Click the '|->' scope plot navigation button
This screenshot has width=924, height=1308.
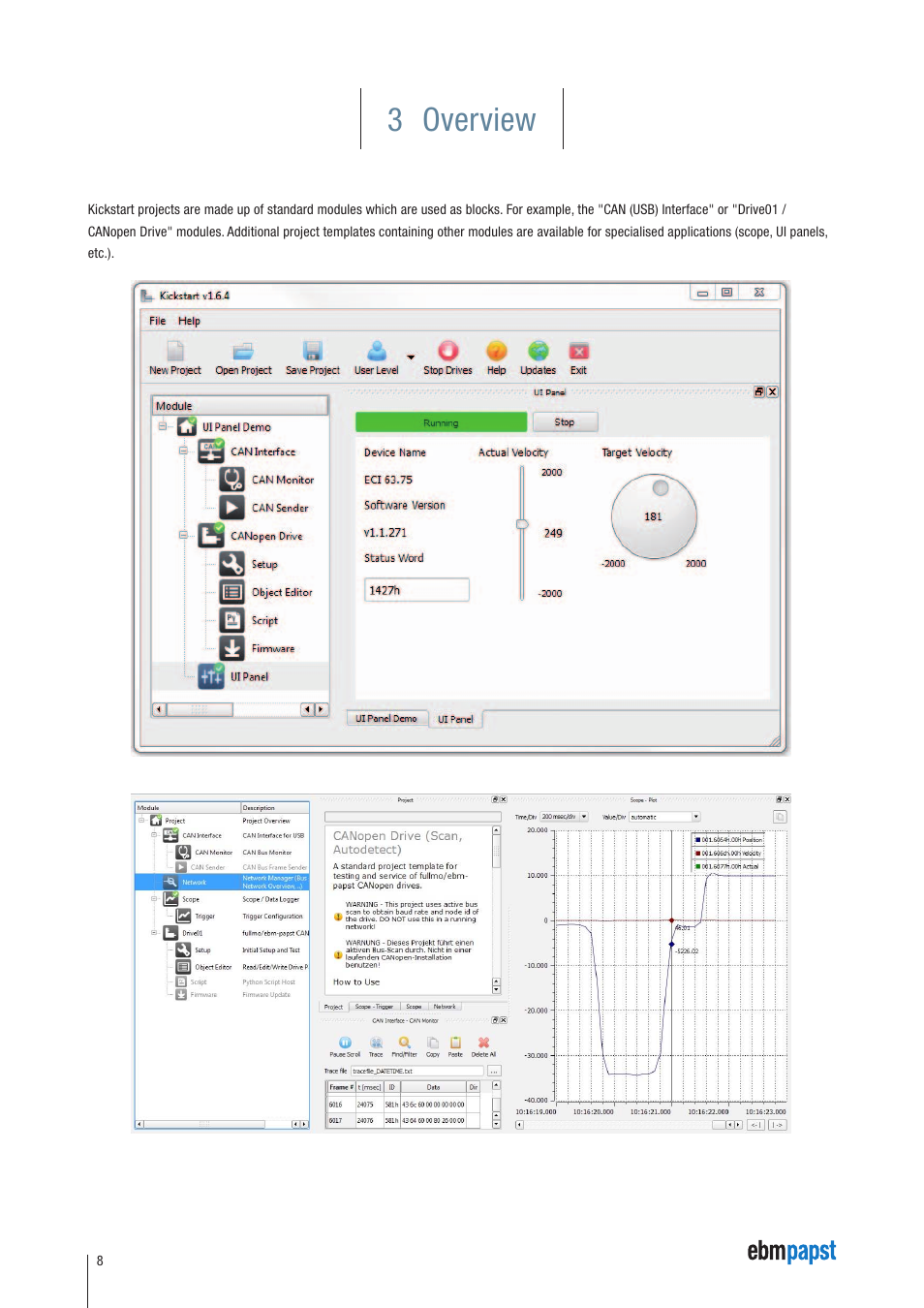pyautogui.click(x=777, y=1125)
